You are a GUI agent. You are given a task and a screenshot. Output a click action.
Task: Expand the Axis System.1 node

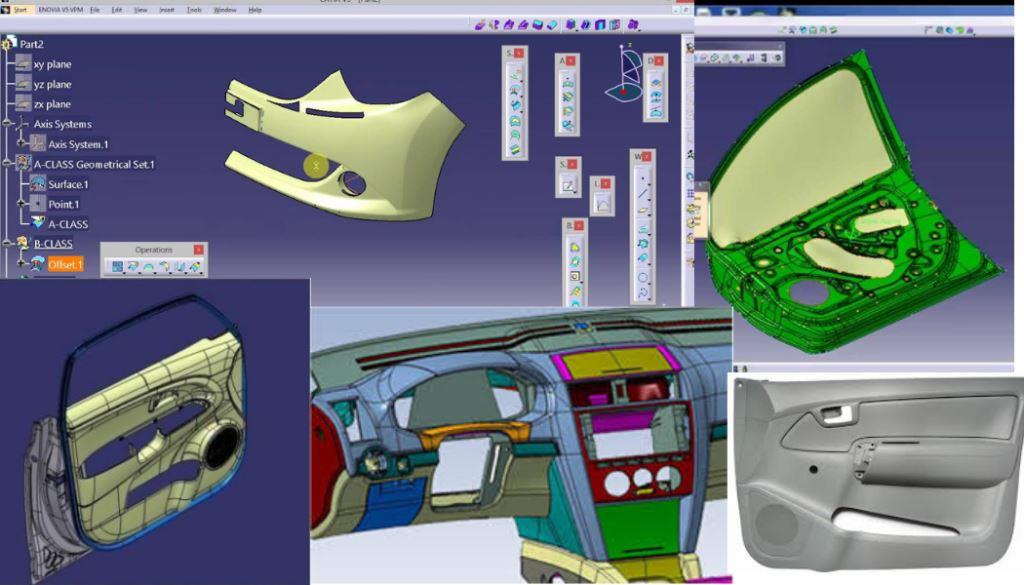tap(21, 144)
